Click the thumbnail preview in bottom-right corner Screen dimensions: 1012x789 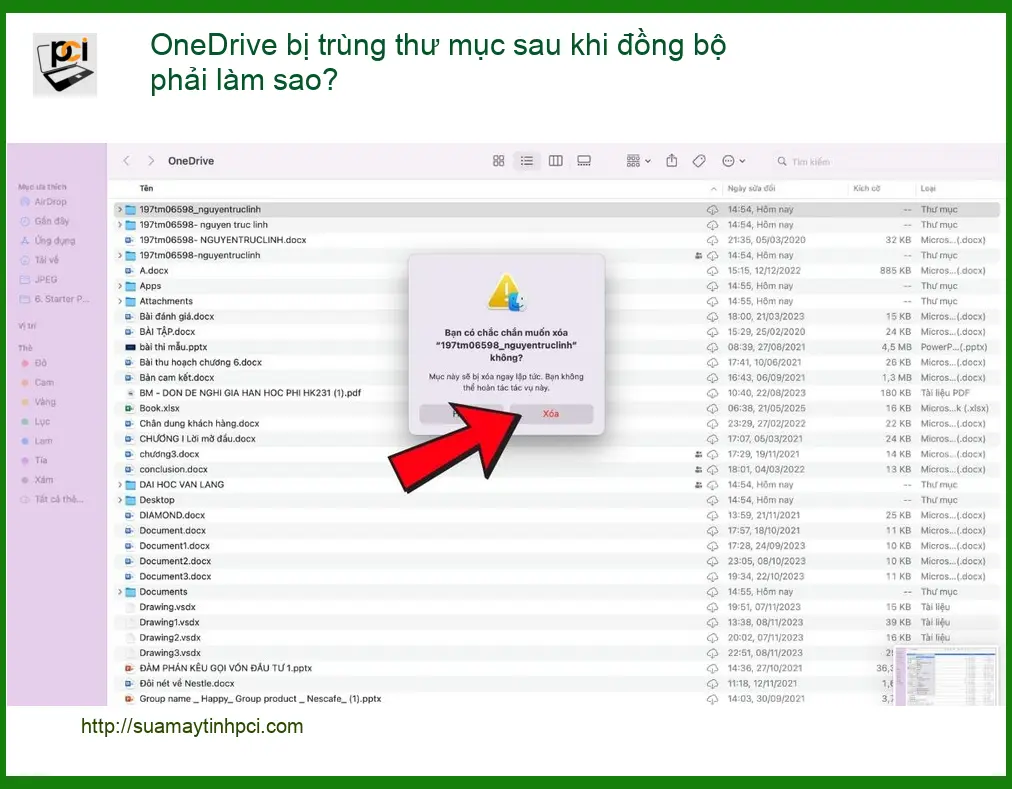[x=948, y=676]
